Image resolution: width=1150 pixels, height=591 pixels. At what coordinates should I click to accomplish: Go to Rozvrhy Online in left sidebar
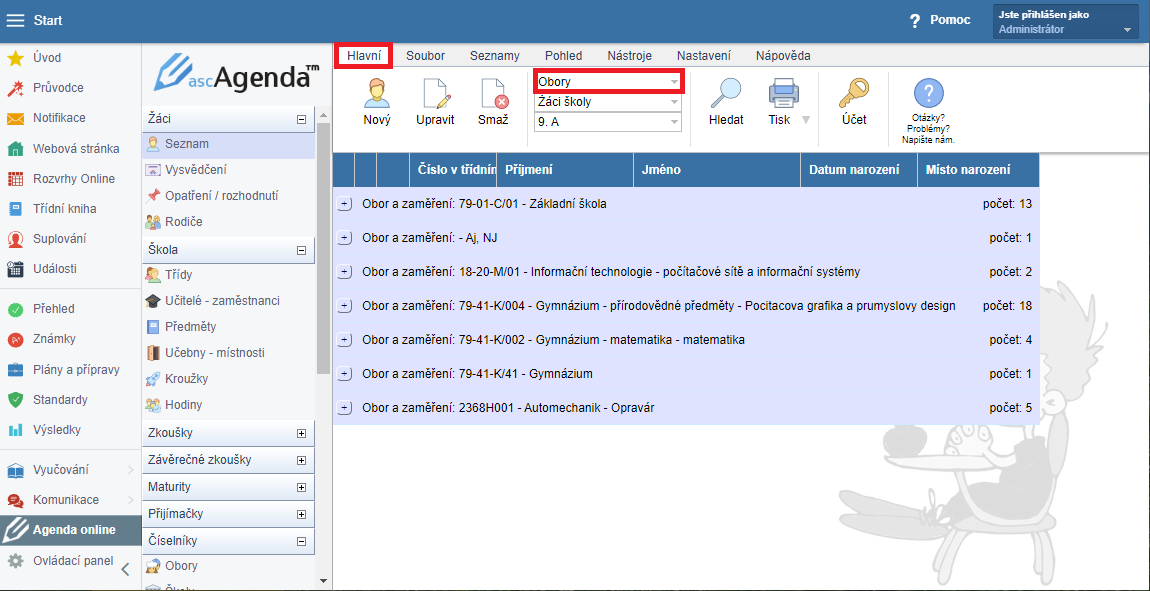tap(73, 179)
